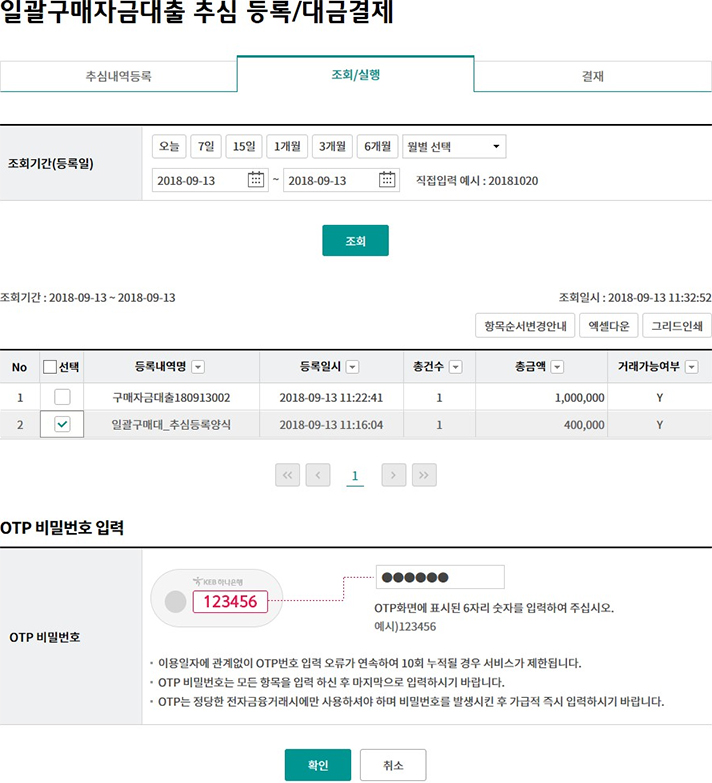Open the 등록내역명 column filter arrow
The height and width of the screenshot is (783, 712).
point(198,367)
